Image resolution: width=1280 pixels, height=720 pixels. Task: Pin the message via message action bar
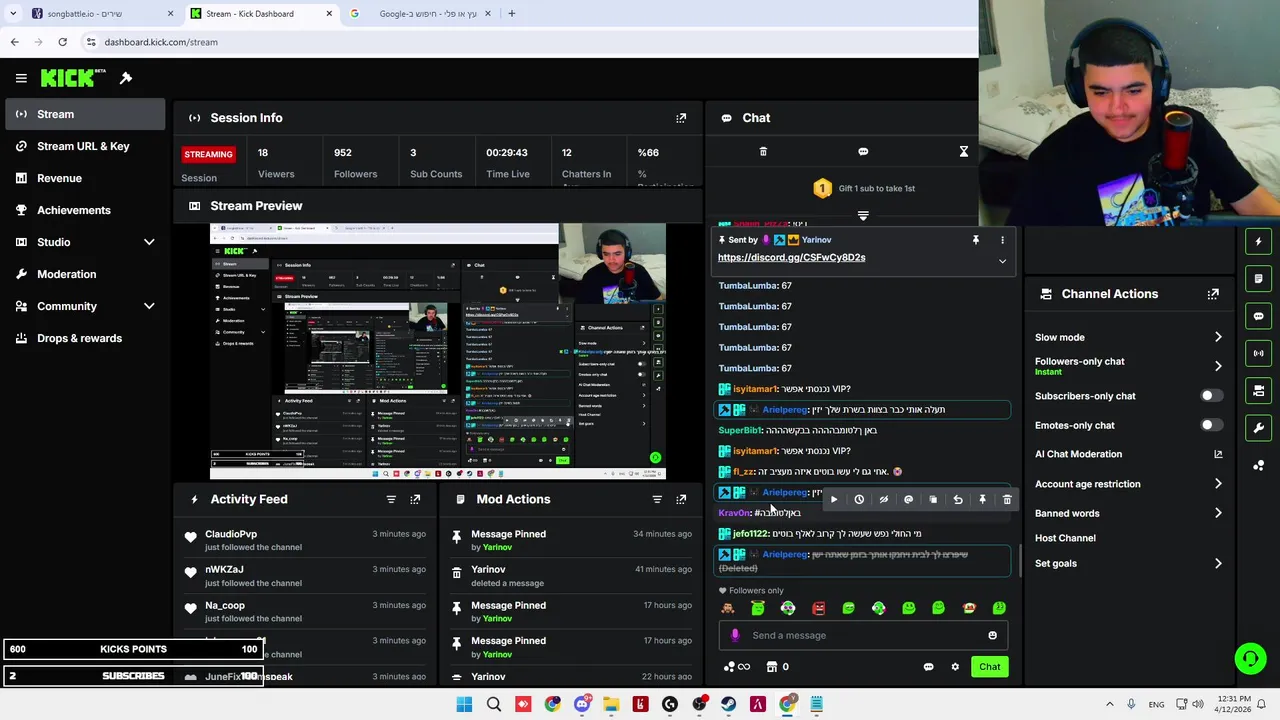982,499
